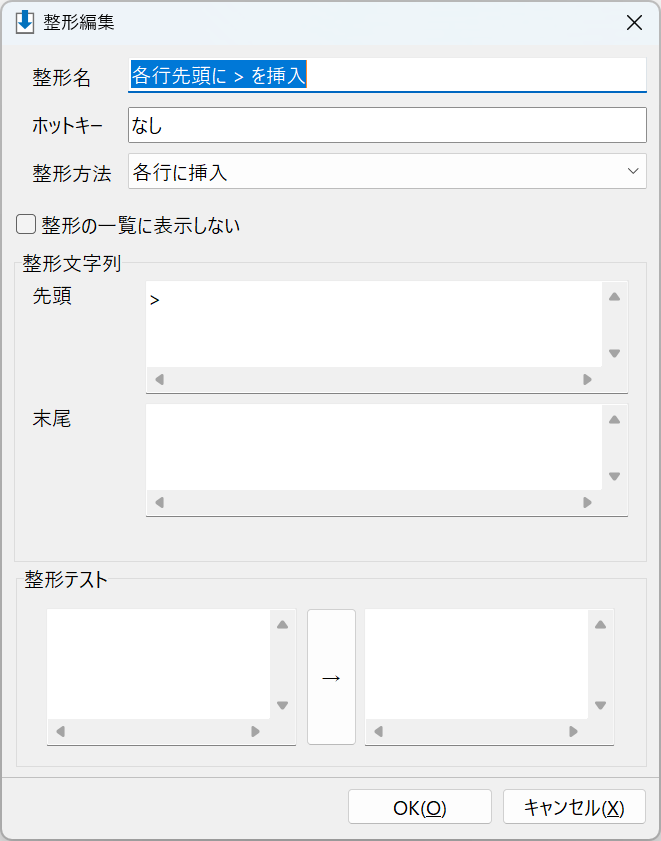Click up arrow of 末尾 text box scrollbar
661x841 pixels.
614,420
